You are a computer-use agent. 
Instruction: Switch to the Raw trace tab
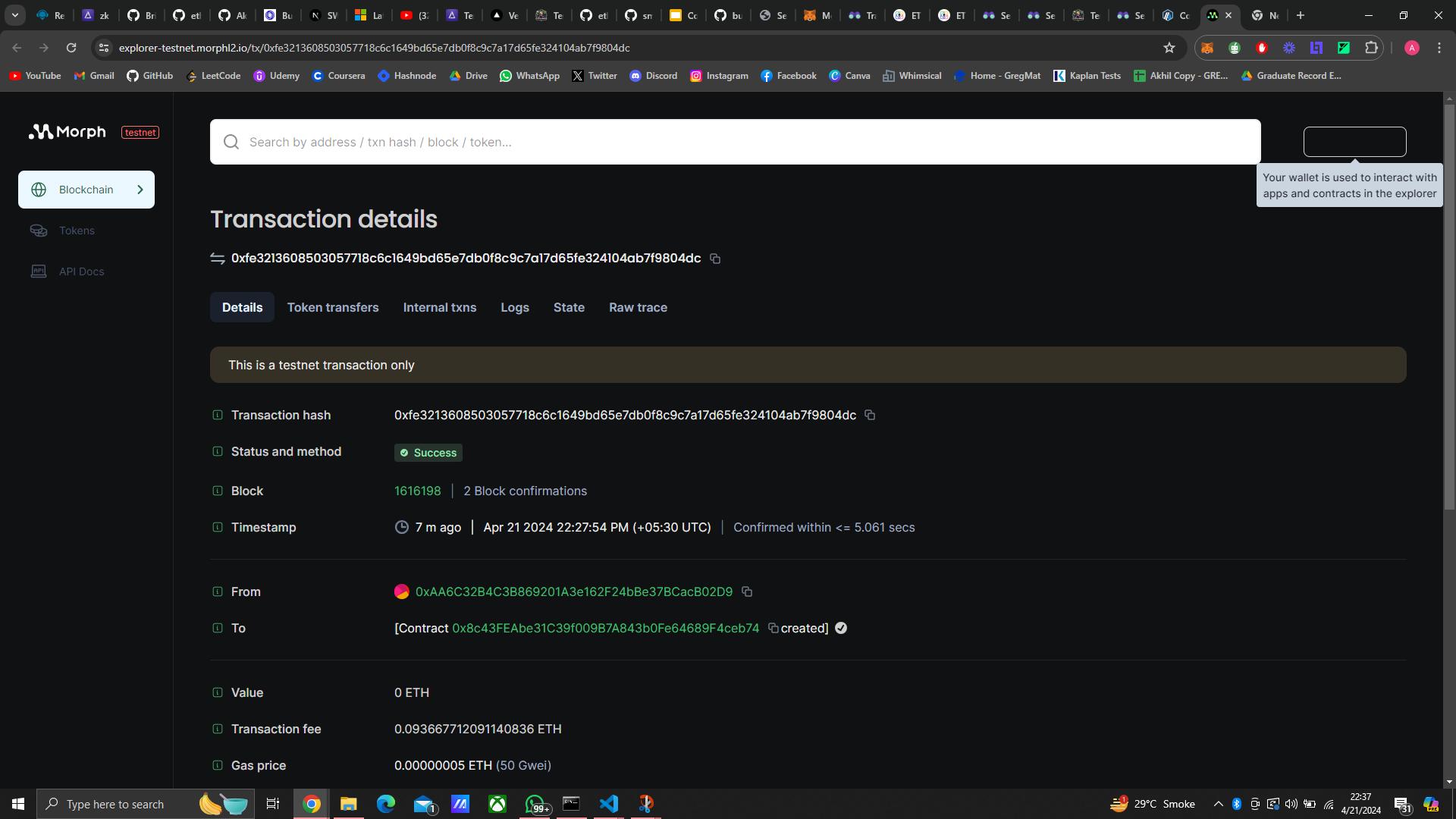click(638, 307)
